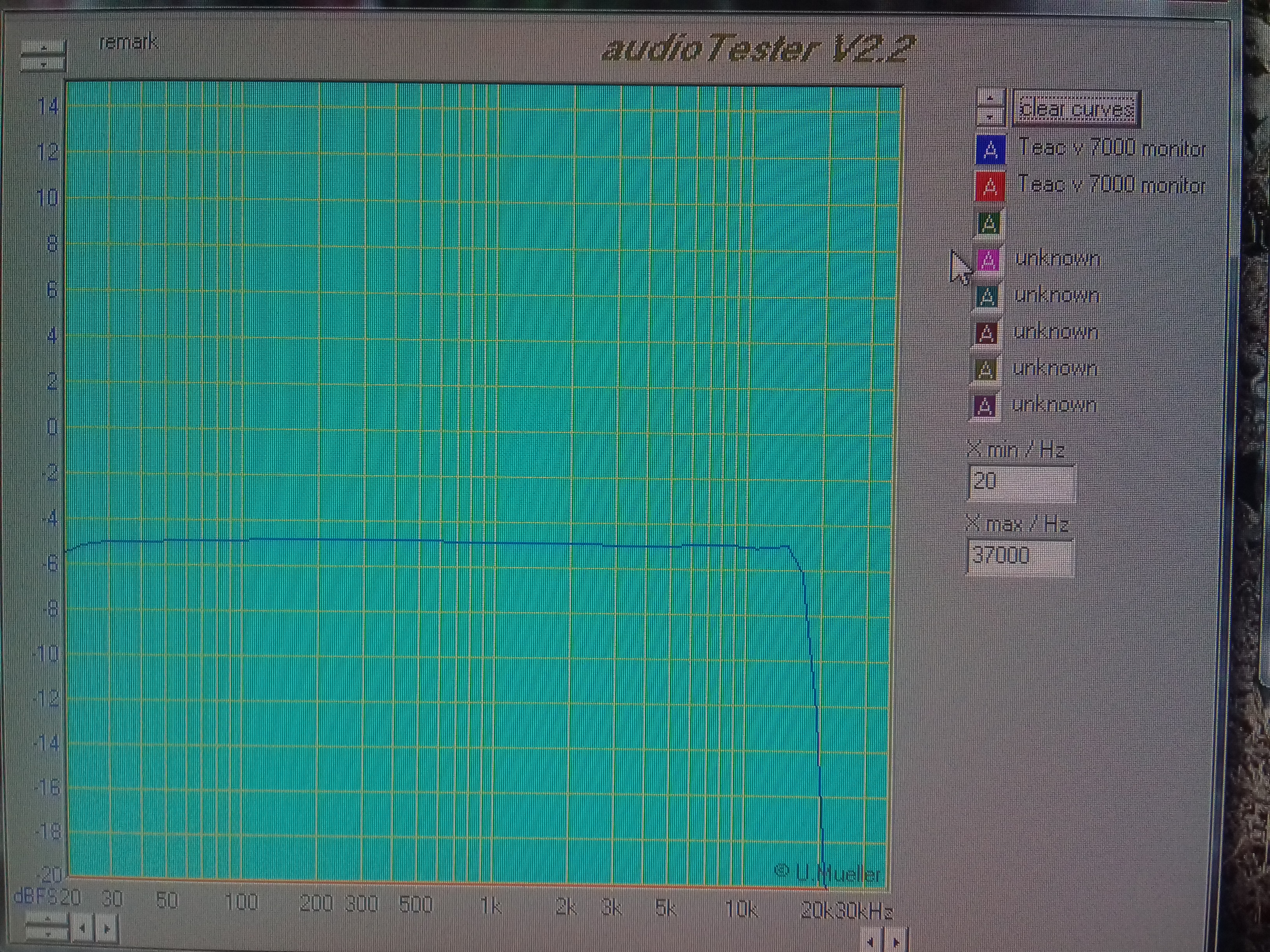Viewport: 1270px width, 952px height.
Task: Click the dark red unknown curve button
Action: 986,333
